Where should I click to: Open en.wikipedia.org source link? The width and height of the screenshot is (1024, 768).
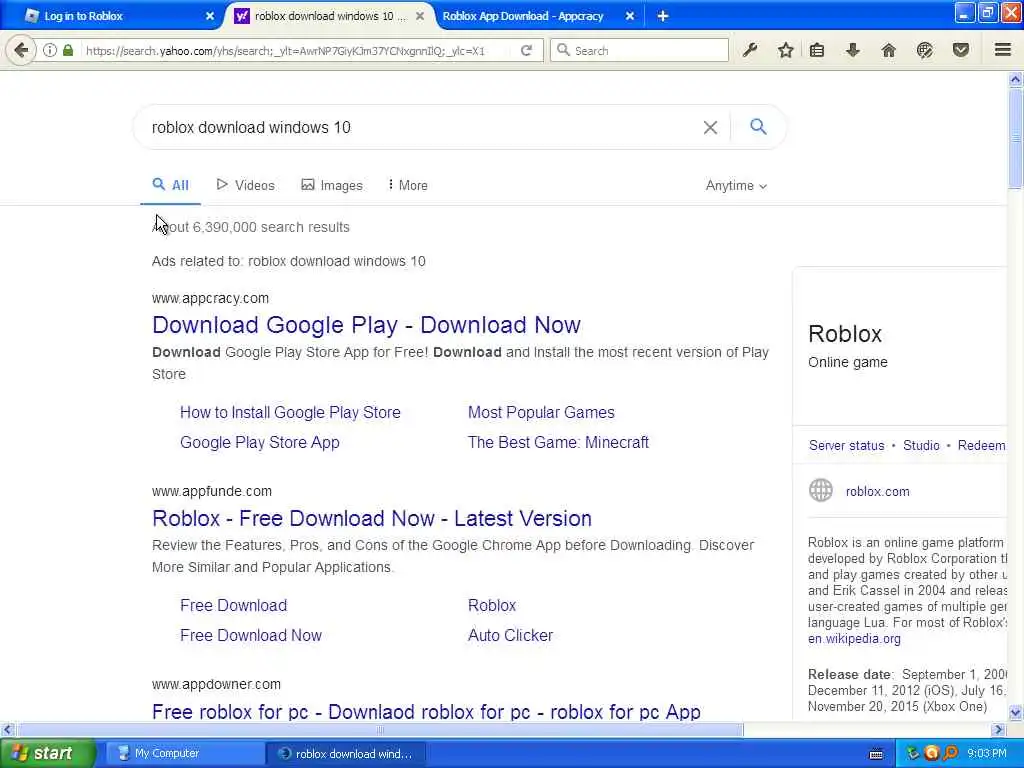coord(854,639)
